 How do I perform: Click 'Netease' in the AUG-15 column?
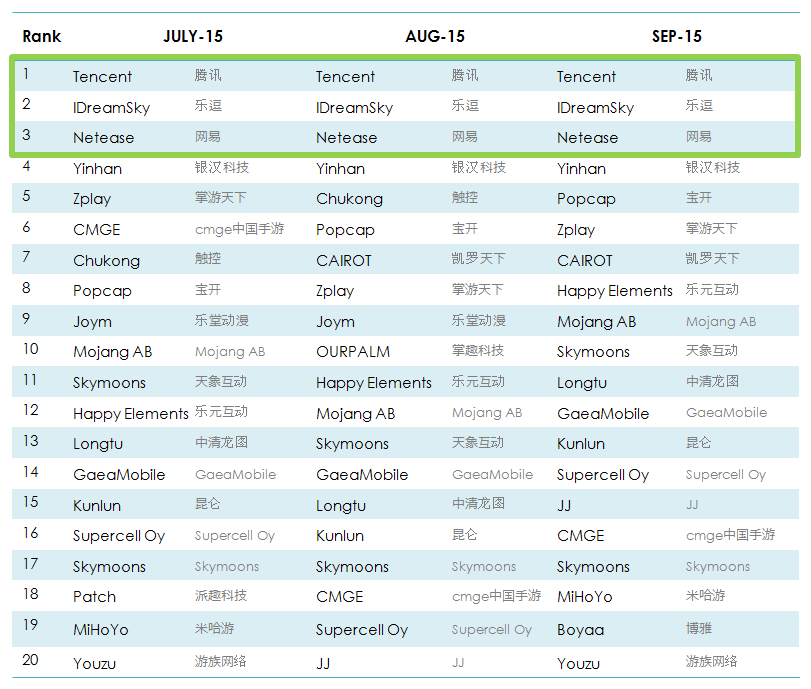(347, 138)
